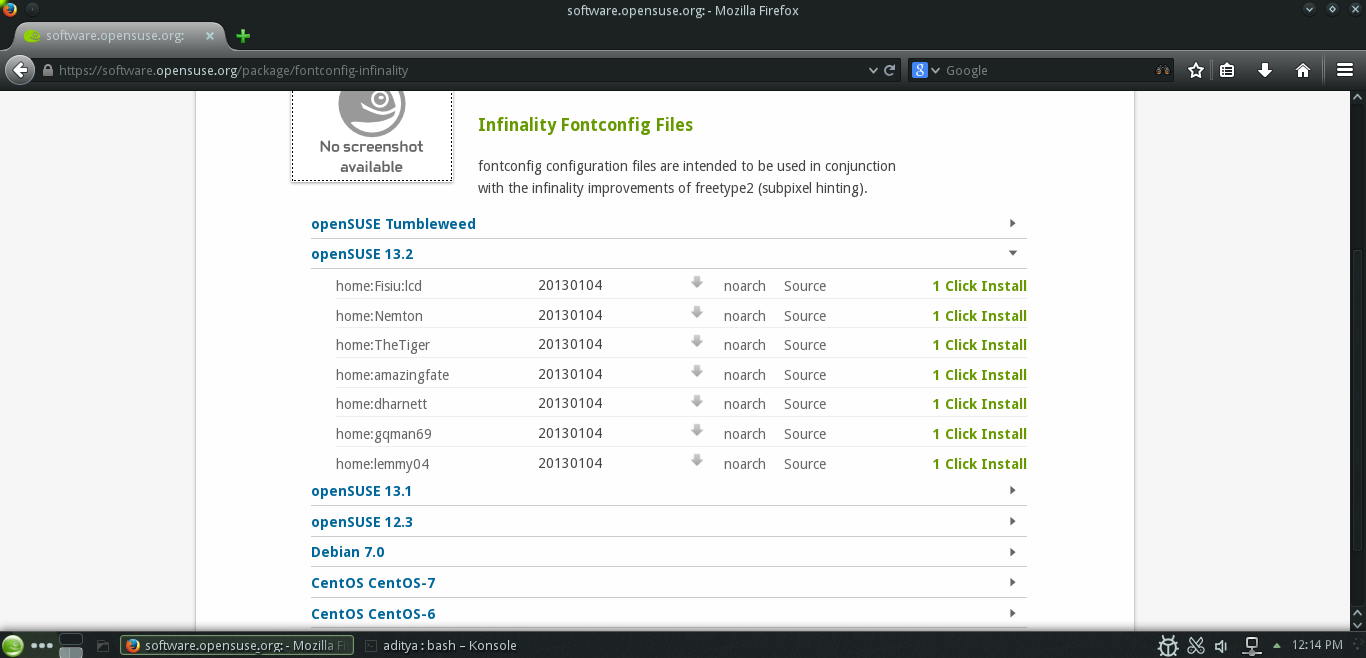Click the virtual desktop pager in taskbar
1366x658 pixels.
[71, 645]
